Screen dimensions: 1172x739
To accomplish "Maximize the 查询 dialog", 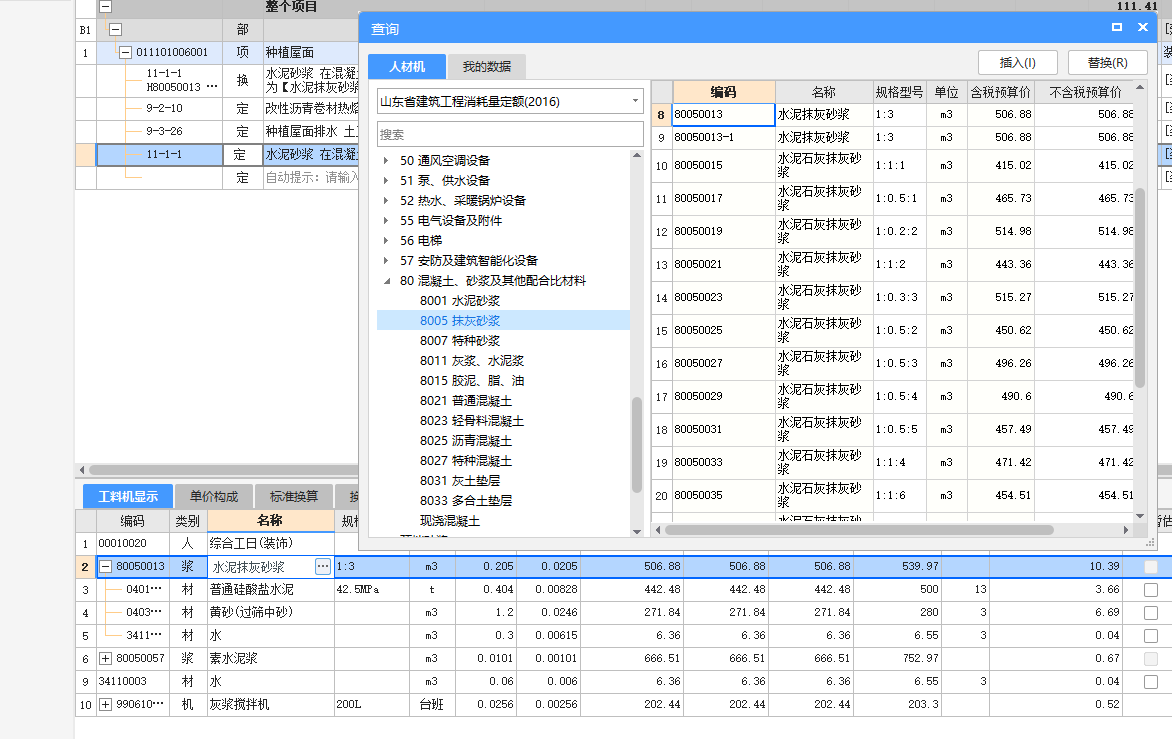I will [x=1117, y=27].
